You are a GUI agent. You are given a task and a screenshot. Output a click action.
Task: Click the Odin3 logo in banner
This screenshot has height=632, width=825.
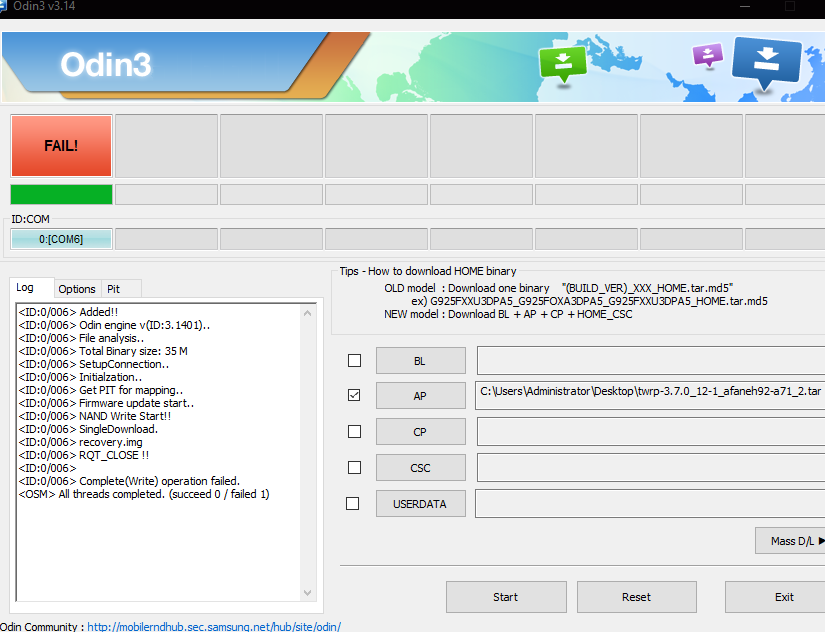coord(106,65)
